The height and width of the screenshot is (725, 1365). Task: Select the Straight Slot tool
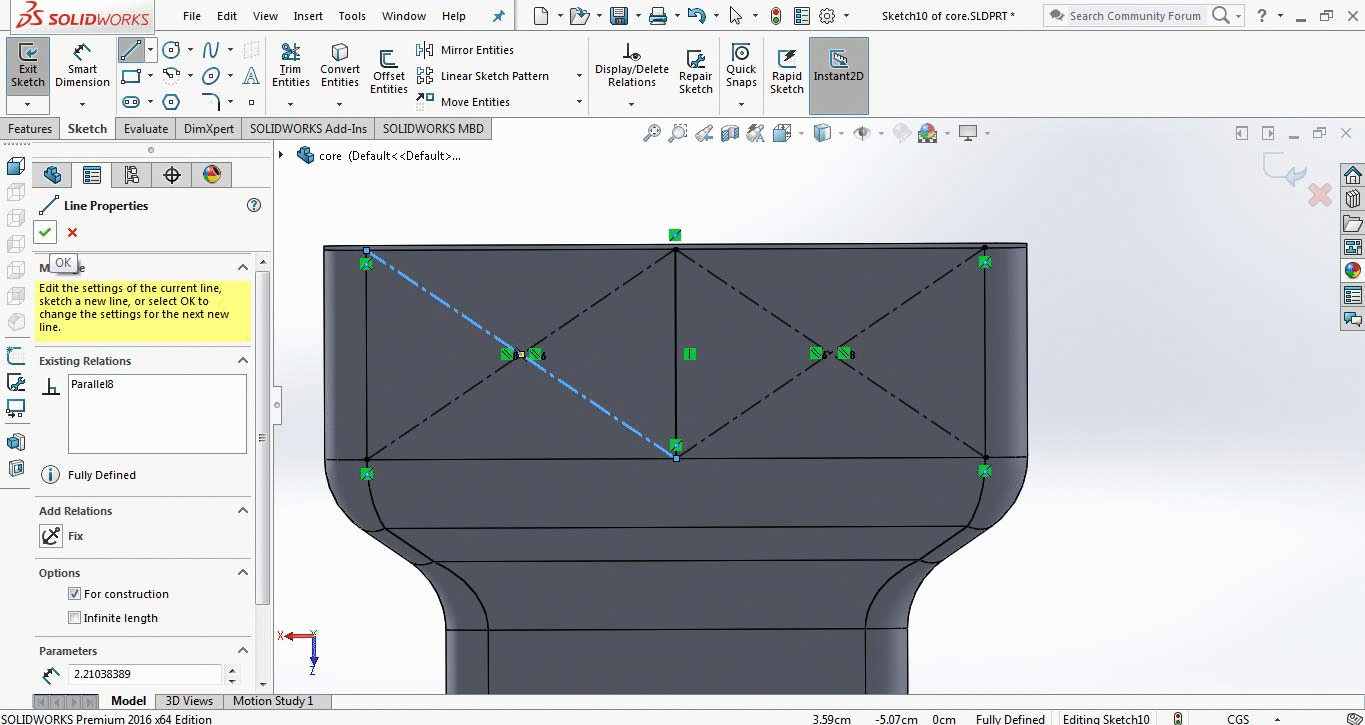(x=130, y=102)
